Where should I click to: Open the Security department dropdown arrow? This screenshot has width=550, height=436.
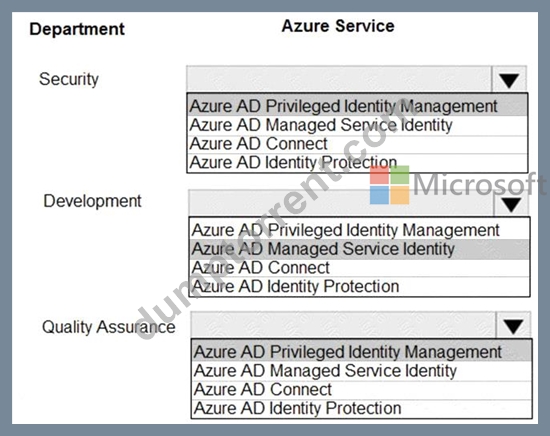coord(509,79)
